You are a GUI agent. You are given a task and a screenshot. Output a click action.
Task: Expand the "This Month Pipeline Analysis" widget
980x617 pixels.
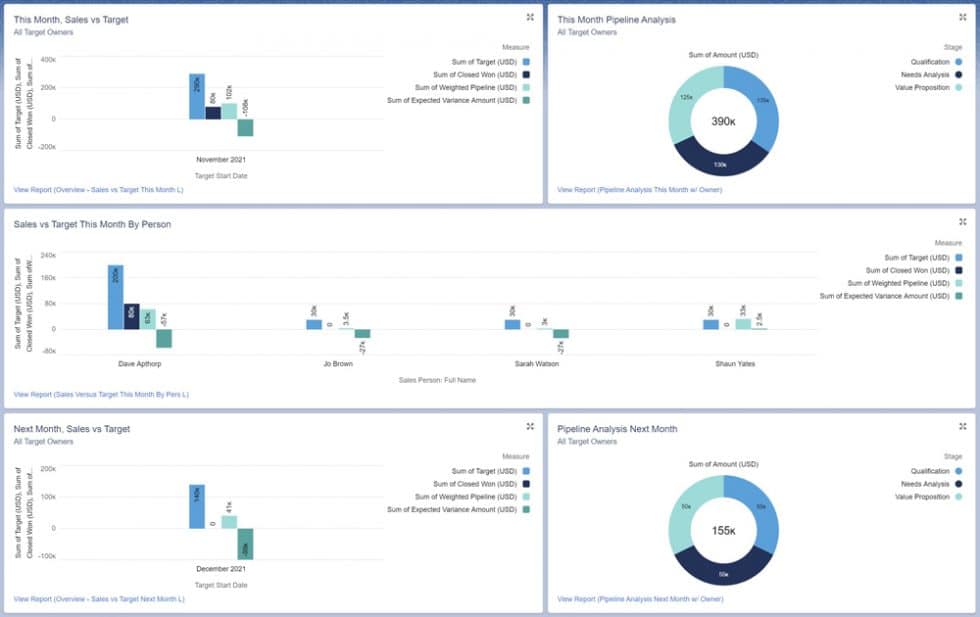click(x=962, y=16)
